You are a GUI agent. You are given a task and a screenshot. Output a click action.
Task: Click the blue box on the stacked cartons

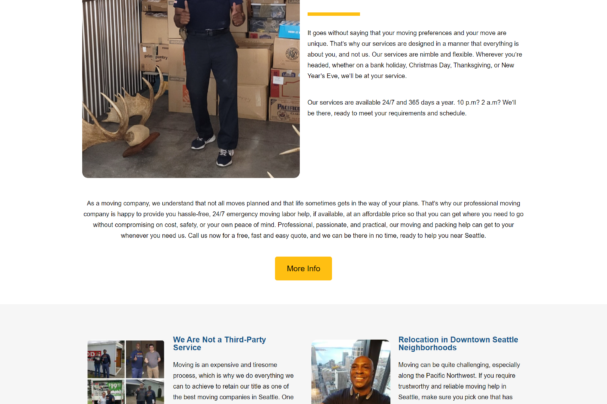click(289, 30)
